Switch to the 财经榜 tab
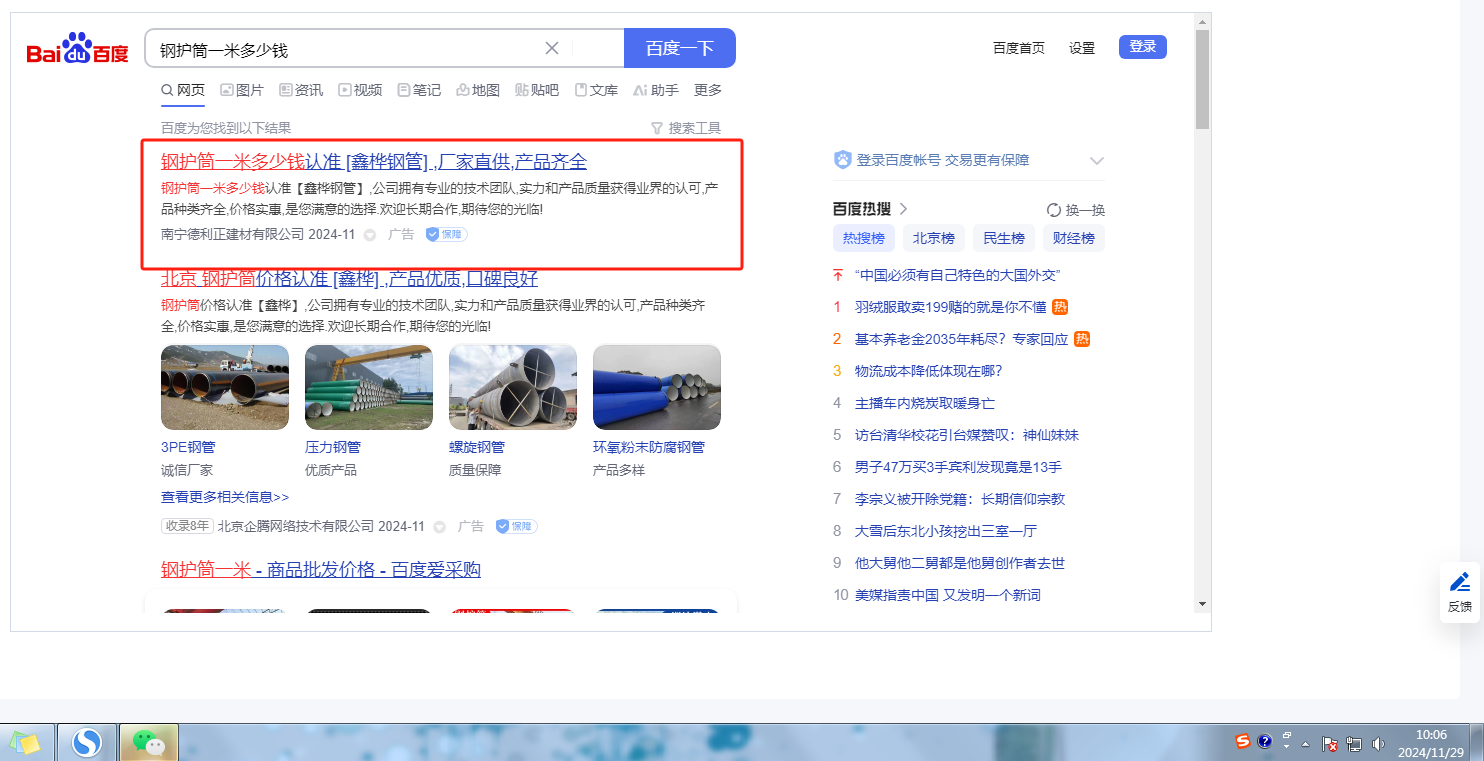This screenshot has width=1484, height=761. click(x=1074, y=238)
